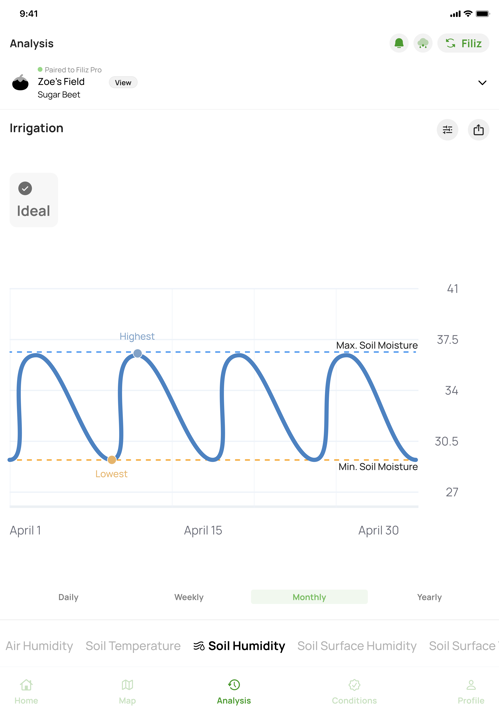Open the chart filter settings icon

coord(448,130)
